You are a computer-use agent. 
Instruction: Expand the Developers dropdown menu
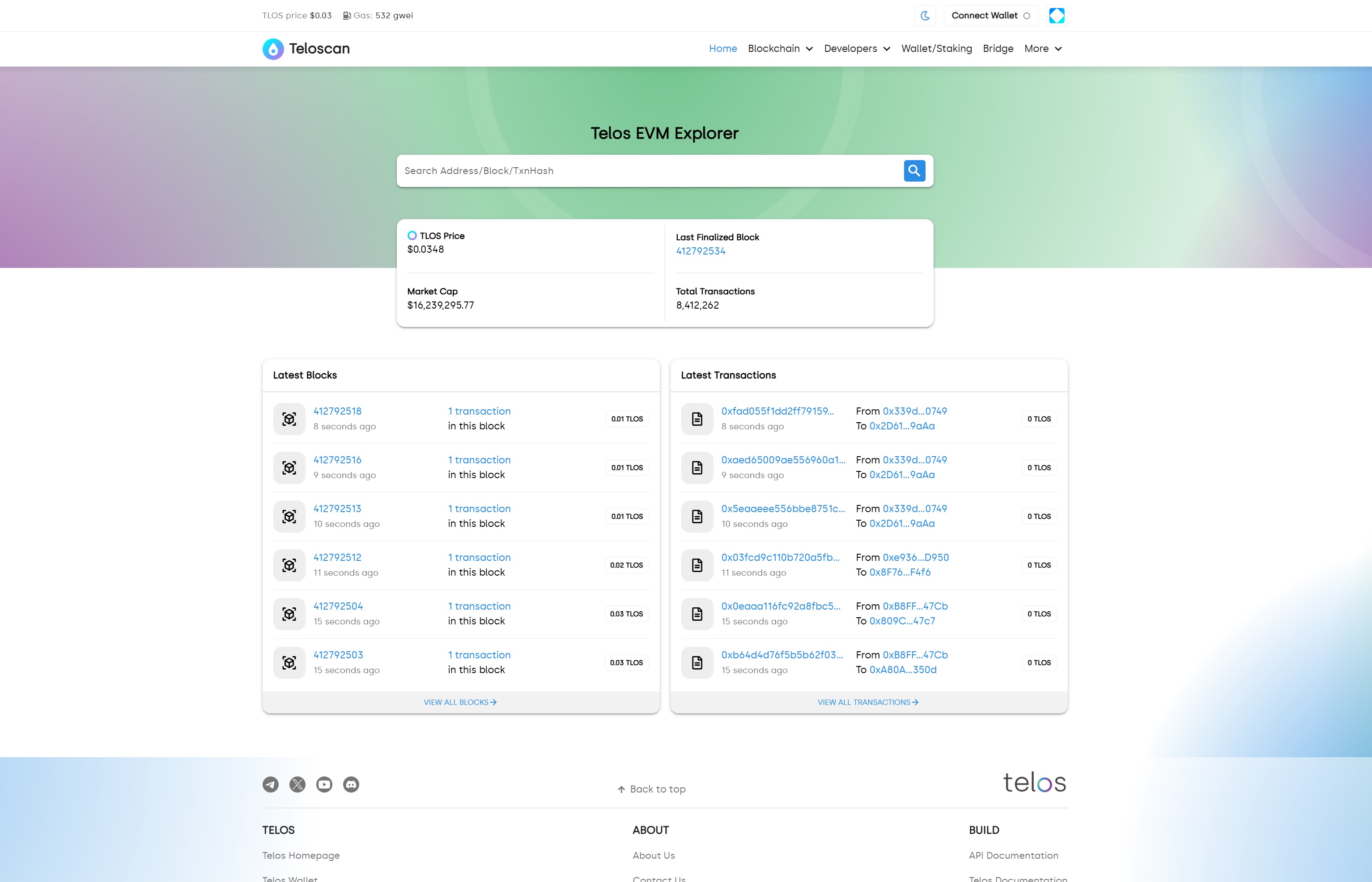pos(857,49)
